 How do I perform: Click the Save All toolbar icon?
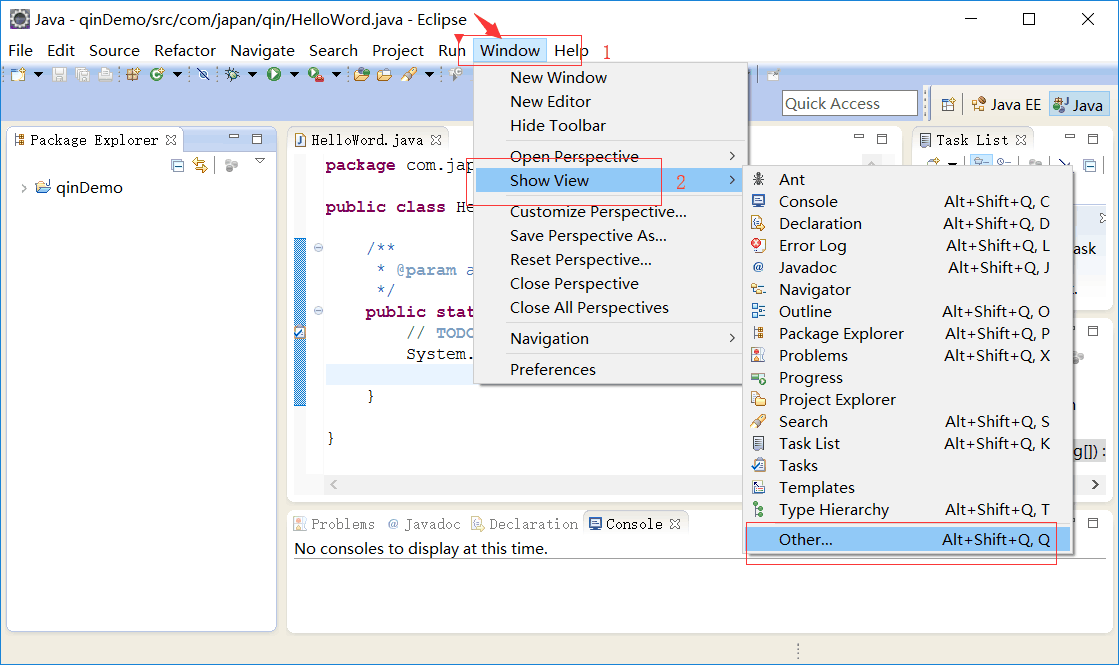tap(82, 74)
